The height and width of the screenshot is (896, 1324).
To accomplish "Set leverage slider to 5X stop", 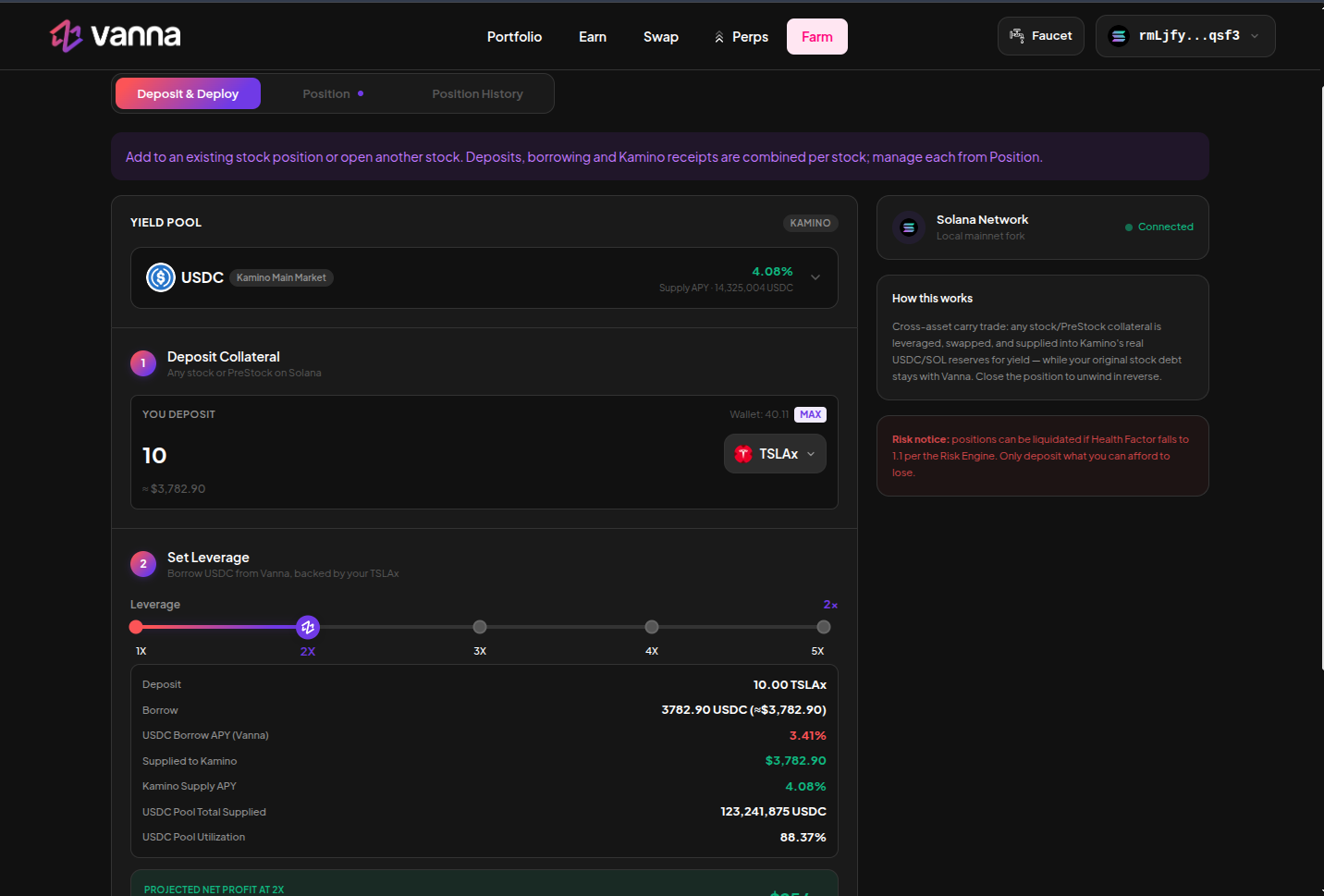I will pos(824,627).
